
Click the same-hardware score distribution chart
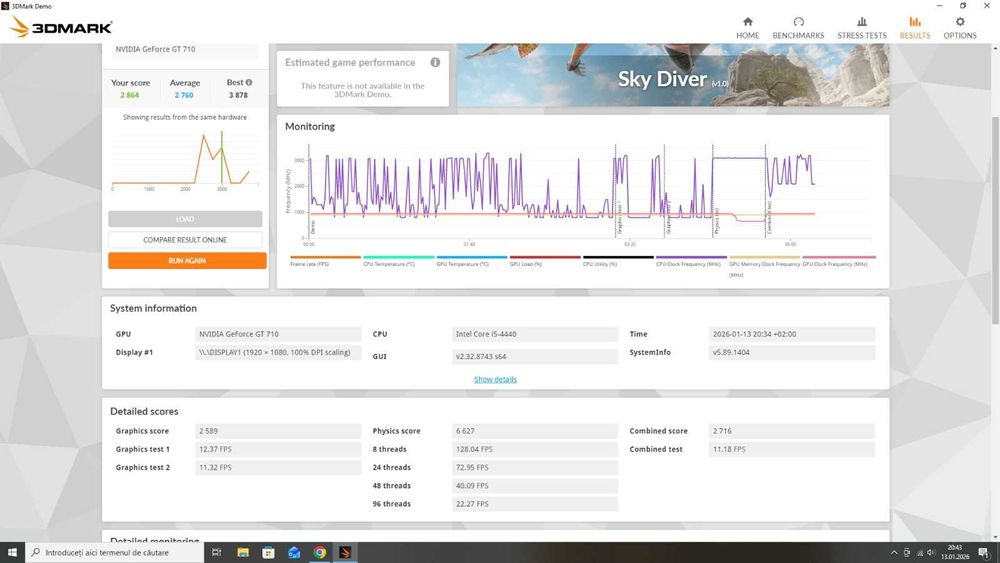click(185, 159)
